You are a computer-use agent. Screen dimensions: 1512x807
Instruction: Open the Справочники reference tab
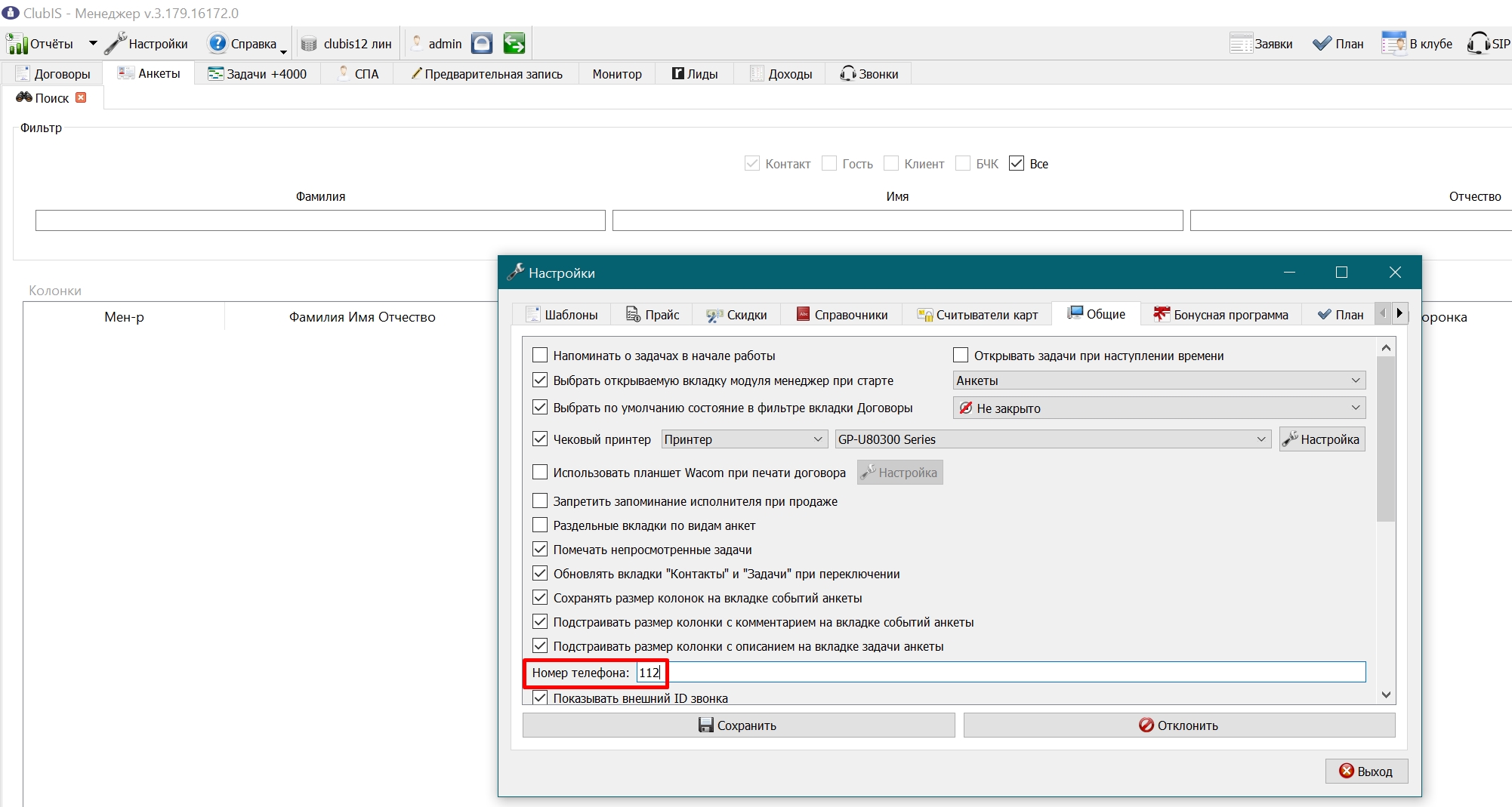[841, 315]
